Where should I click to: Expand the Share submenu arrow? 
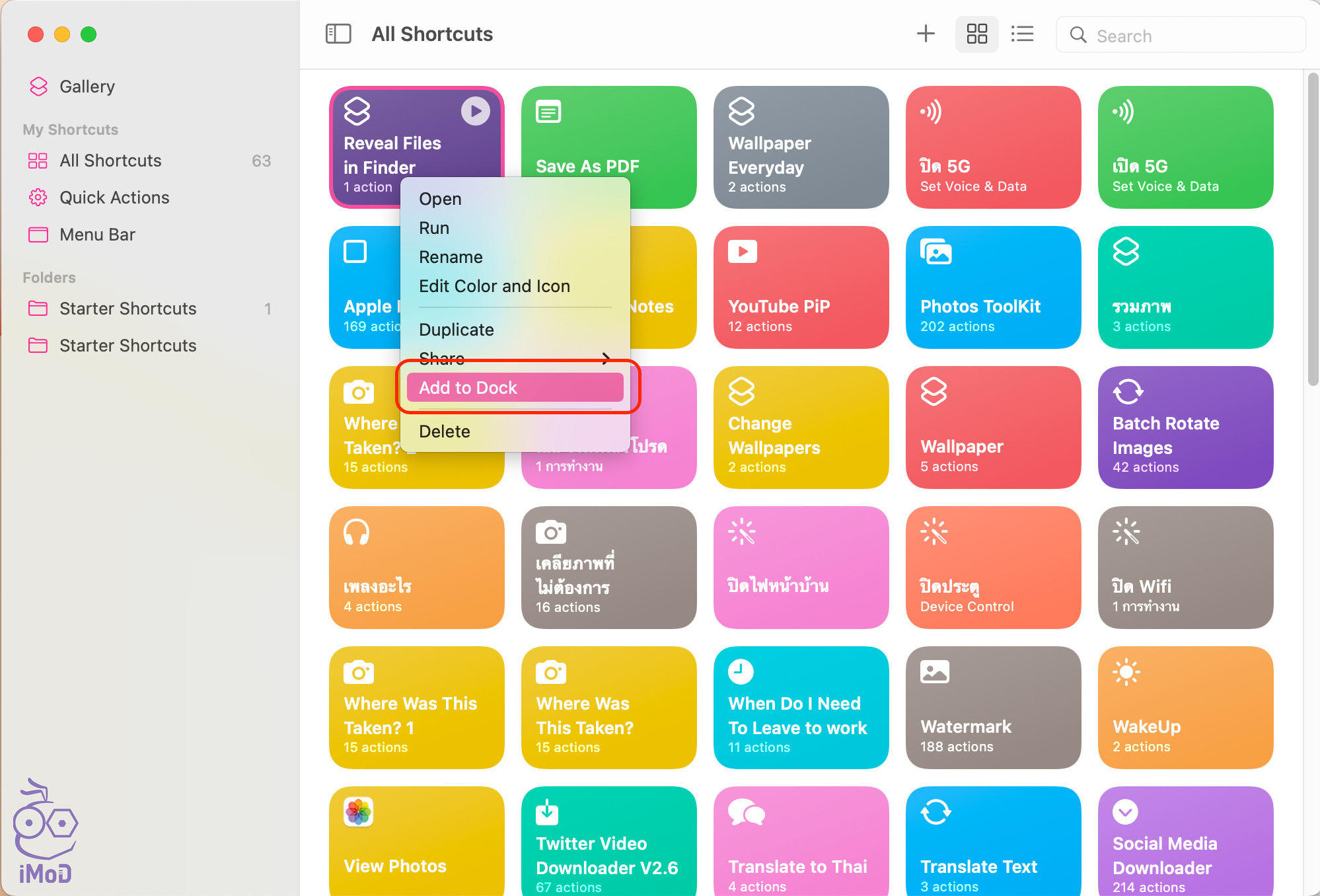point(605,359)
